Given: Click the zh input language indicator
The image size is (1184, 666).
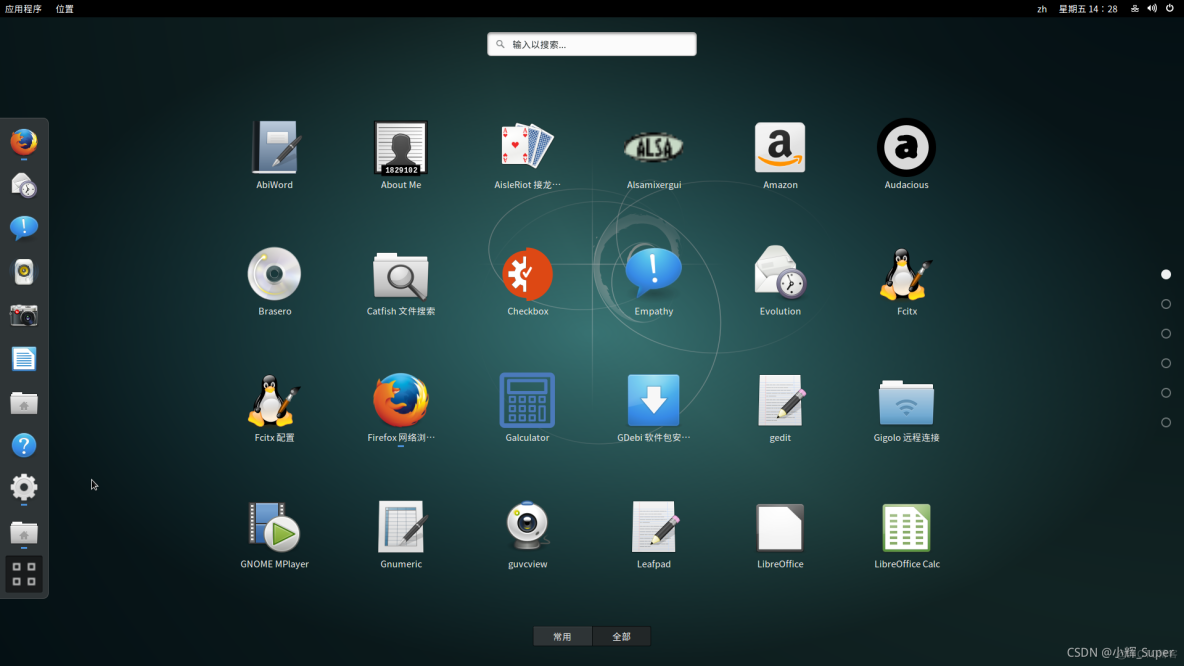Looking at the screenshot, I should (x=1042, y=9).
